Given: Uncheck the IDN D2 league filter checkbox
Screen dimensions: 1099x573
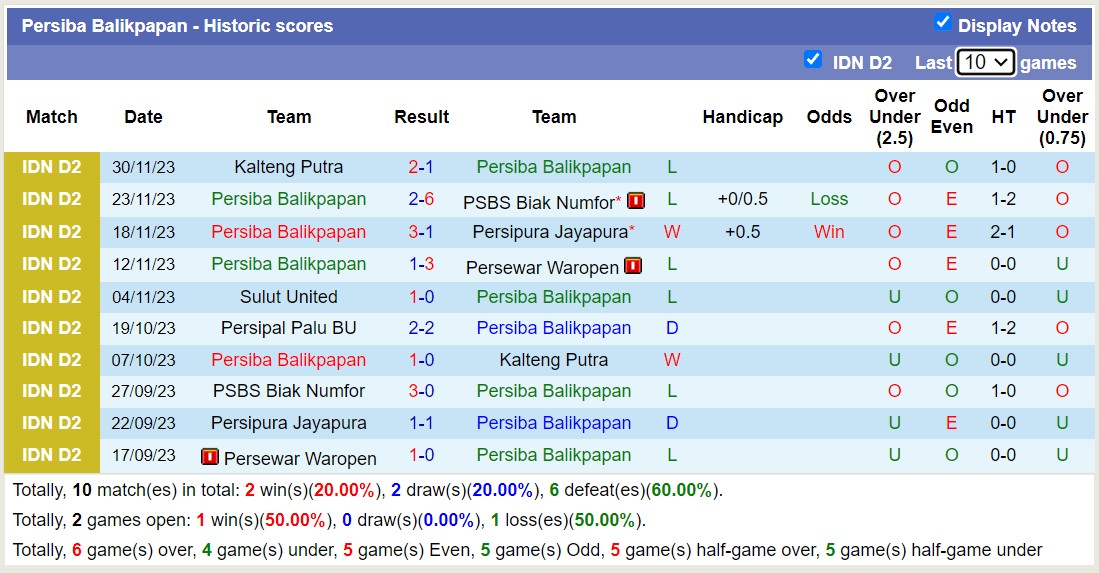Looking at the screenshot, I should pos(812,60).
